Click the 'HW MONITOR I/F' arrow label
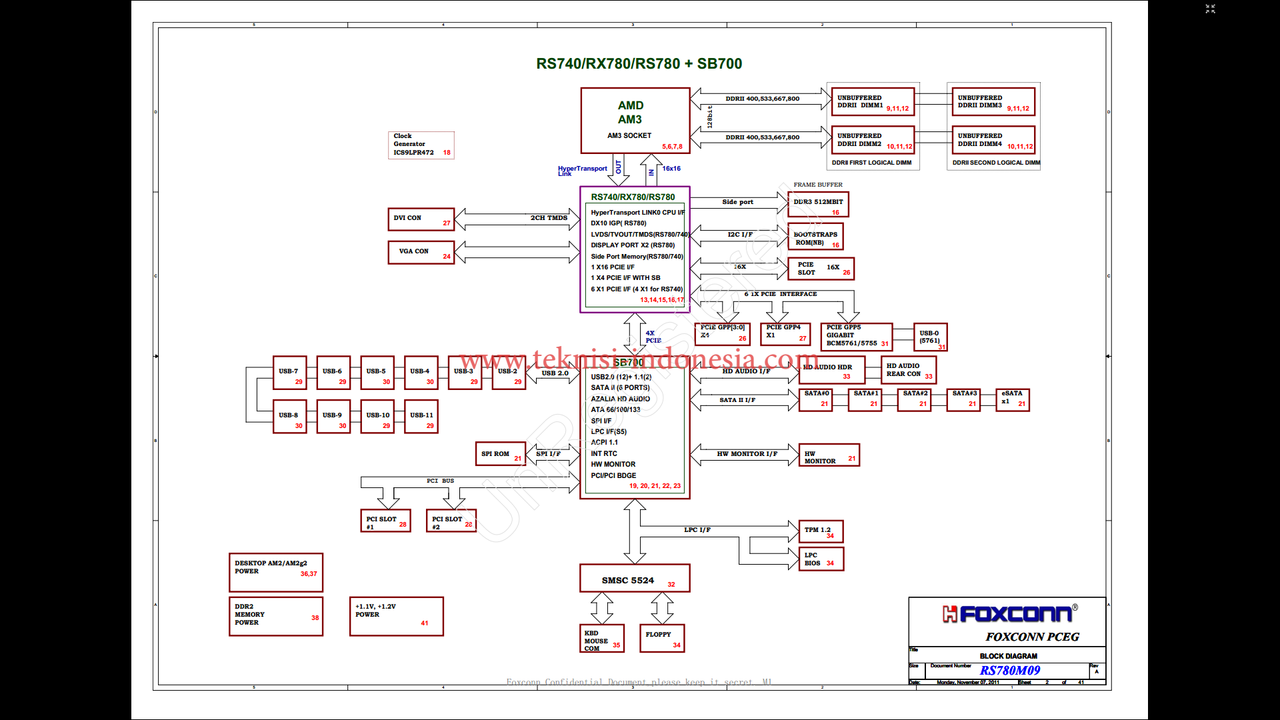1280x720 pixels. (747, 454)
